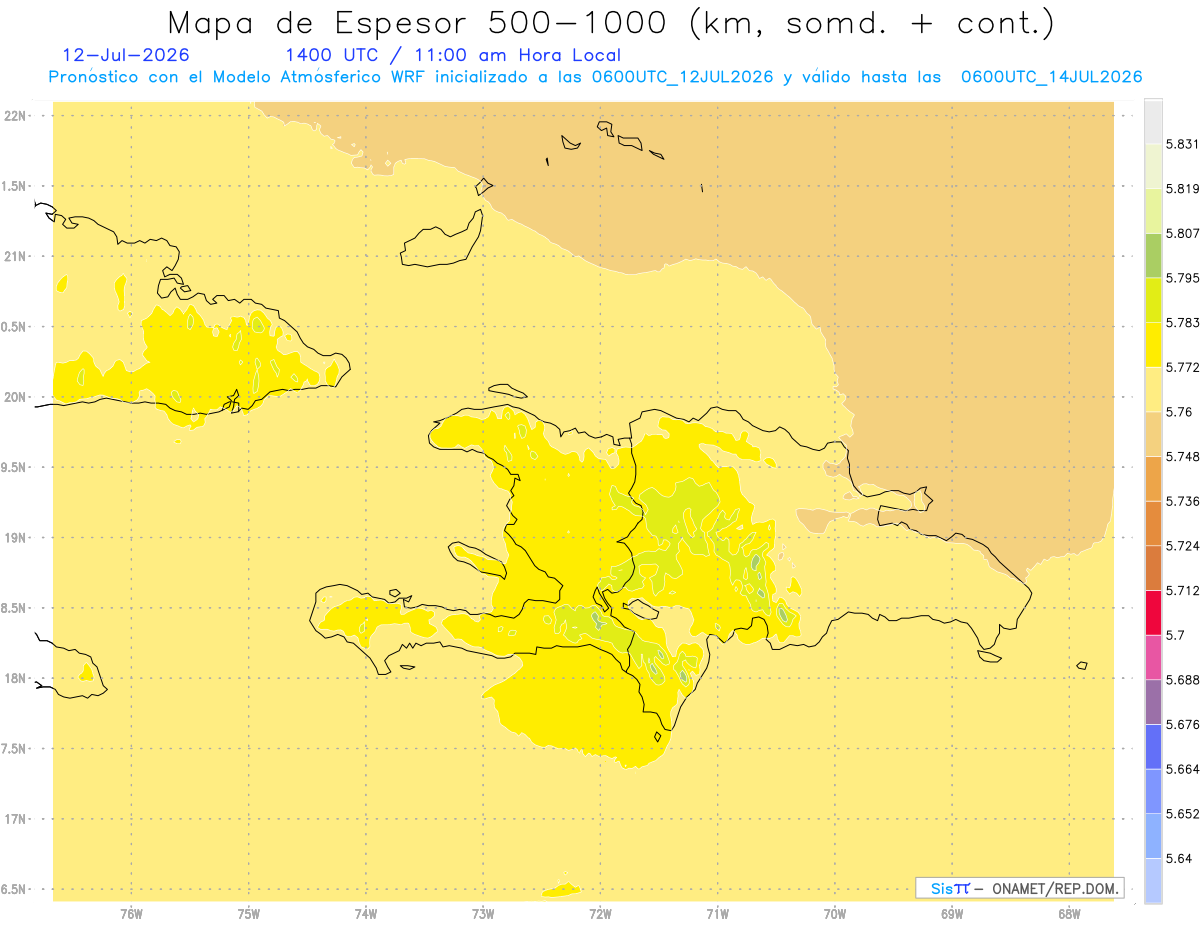
Task: Click the legend value '5.807'
Action: [1183, 233]
